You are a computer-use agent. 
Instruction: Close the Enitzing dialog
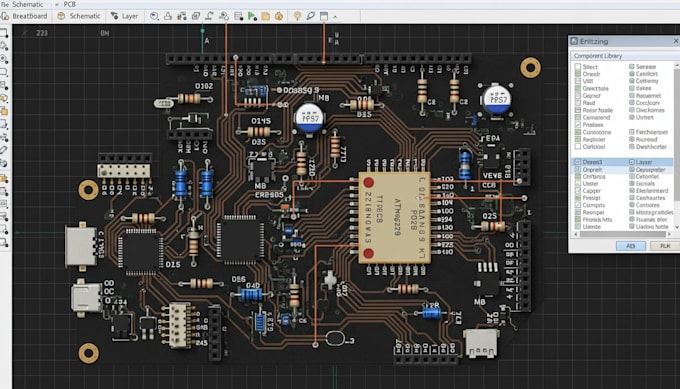tap(676, 41)
